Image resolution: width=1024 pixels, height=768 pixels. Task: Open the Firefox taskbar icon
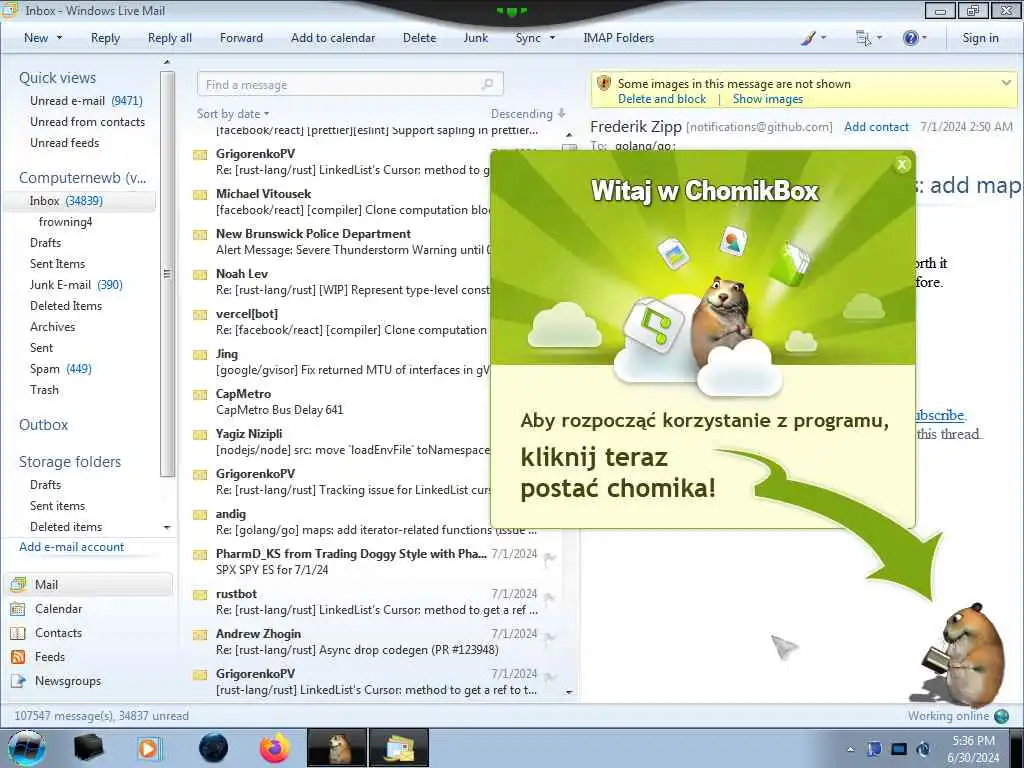(274, 748)
